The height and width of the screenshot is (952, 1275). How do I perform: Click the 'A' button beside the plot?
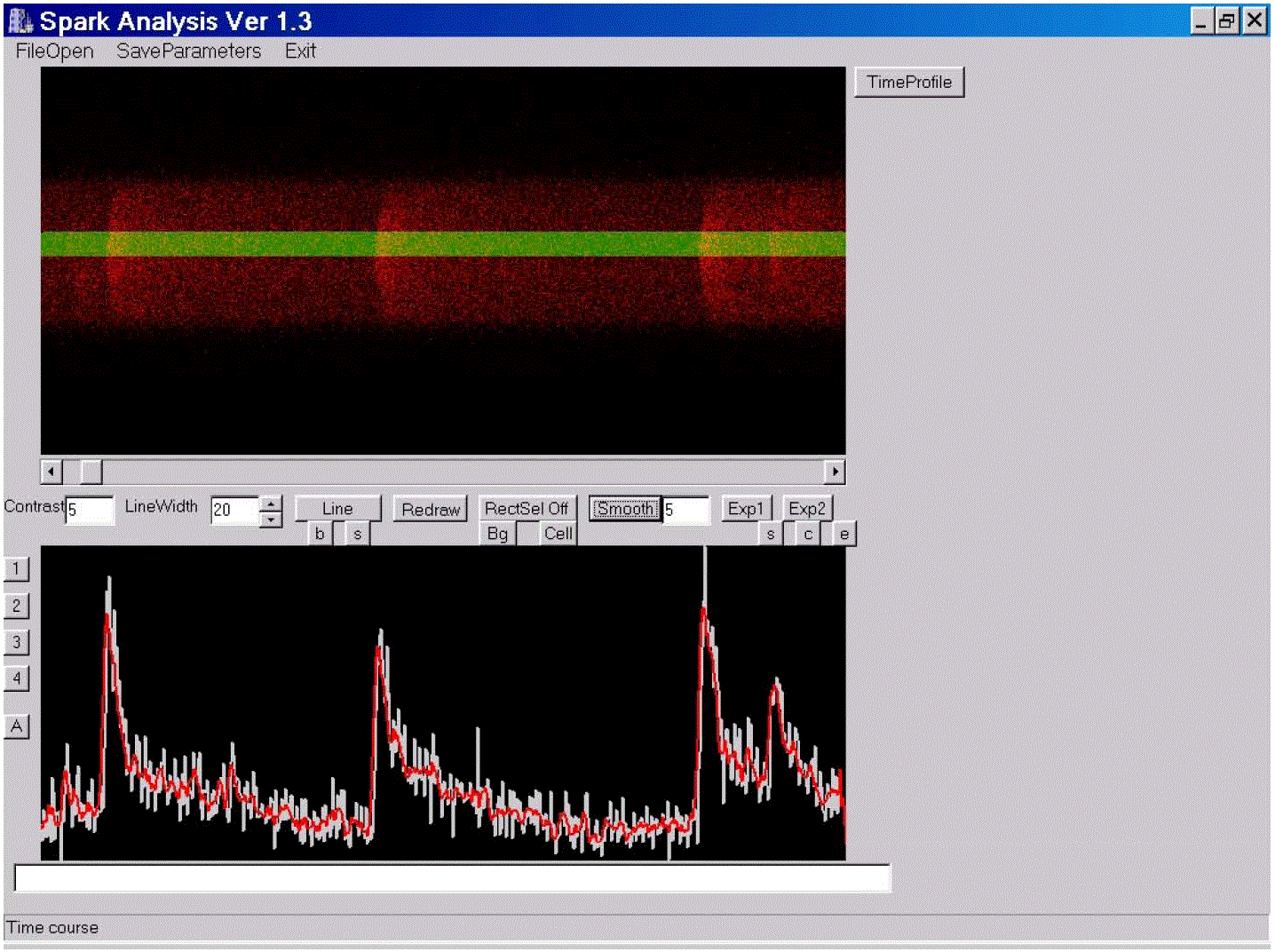17,726
